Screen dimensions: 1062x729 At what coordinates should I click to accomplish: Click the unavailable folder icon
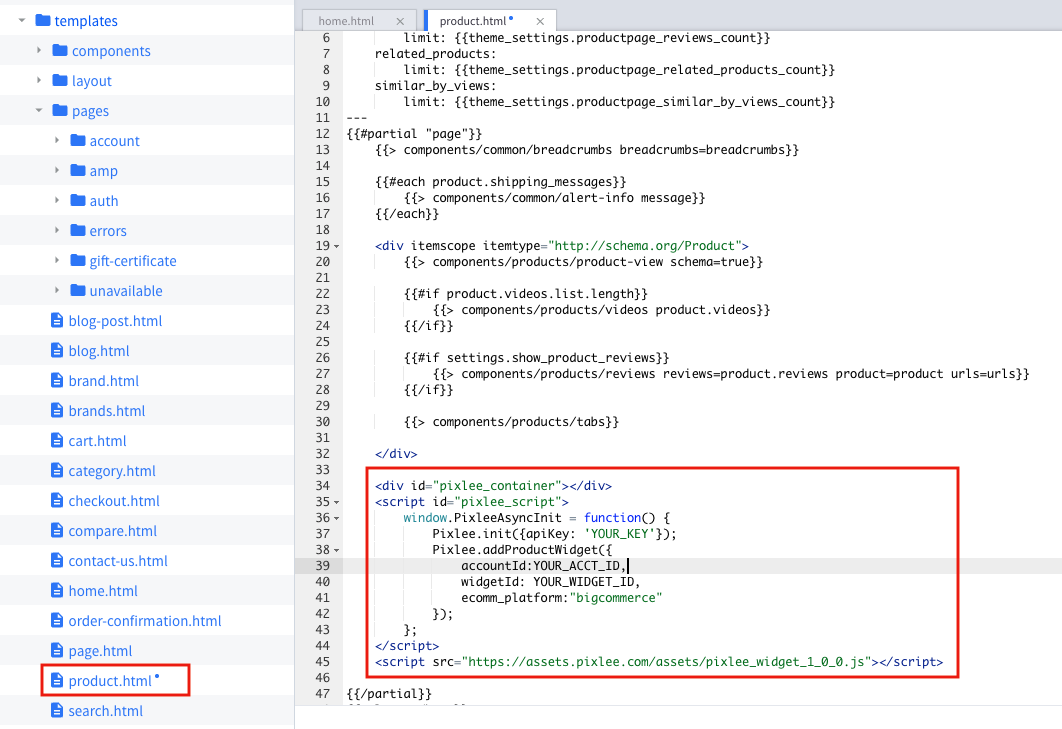78,290
